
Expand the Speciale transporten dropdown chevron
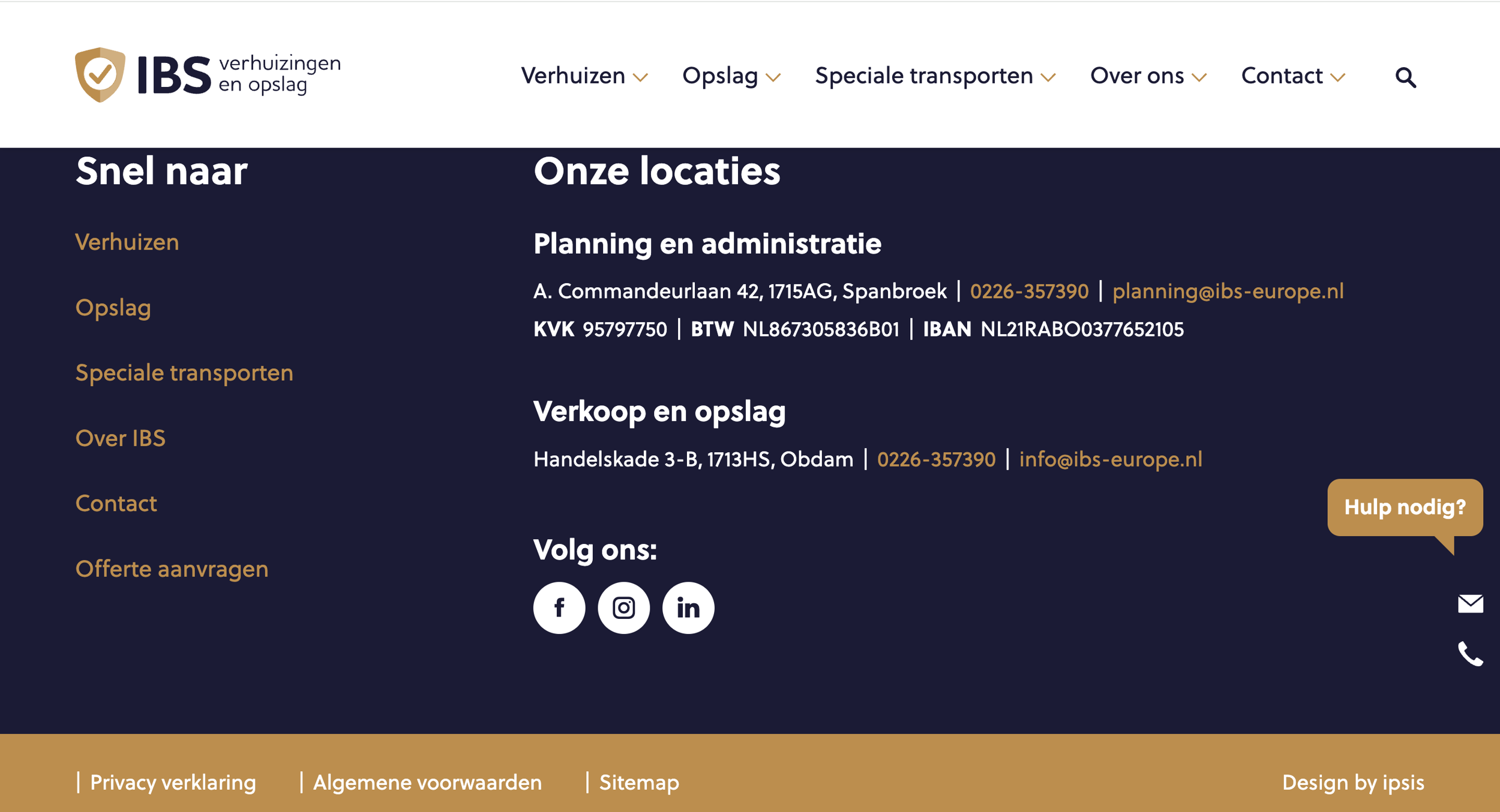[x=1048, y=77]
